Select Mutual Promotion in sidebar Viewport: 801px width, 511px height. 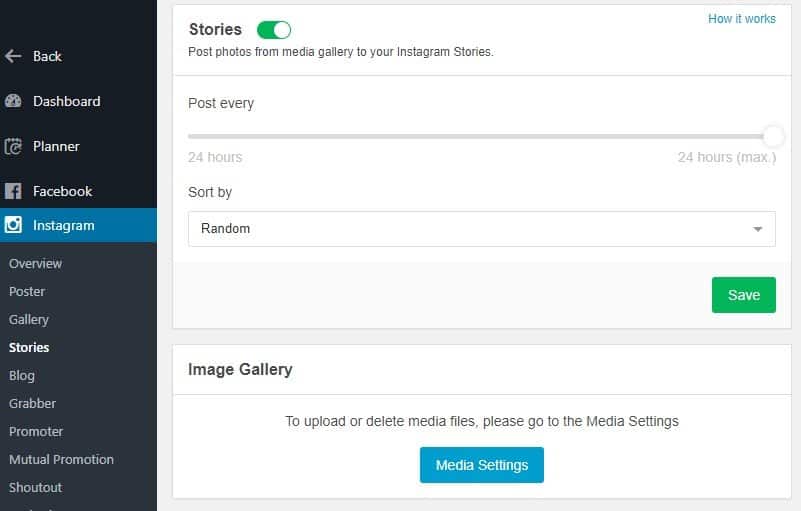click(x=61, y=459)
